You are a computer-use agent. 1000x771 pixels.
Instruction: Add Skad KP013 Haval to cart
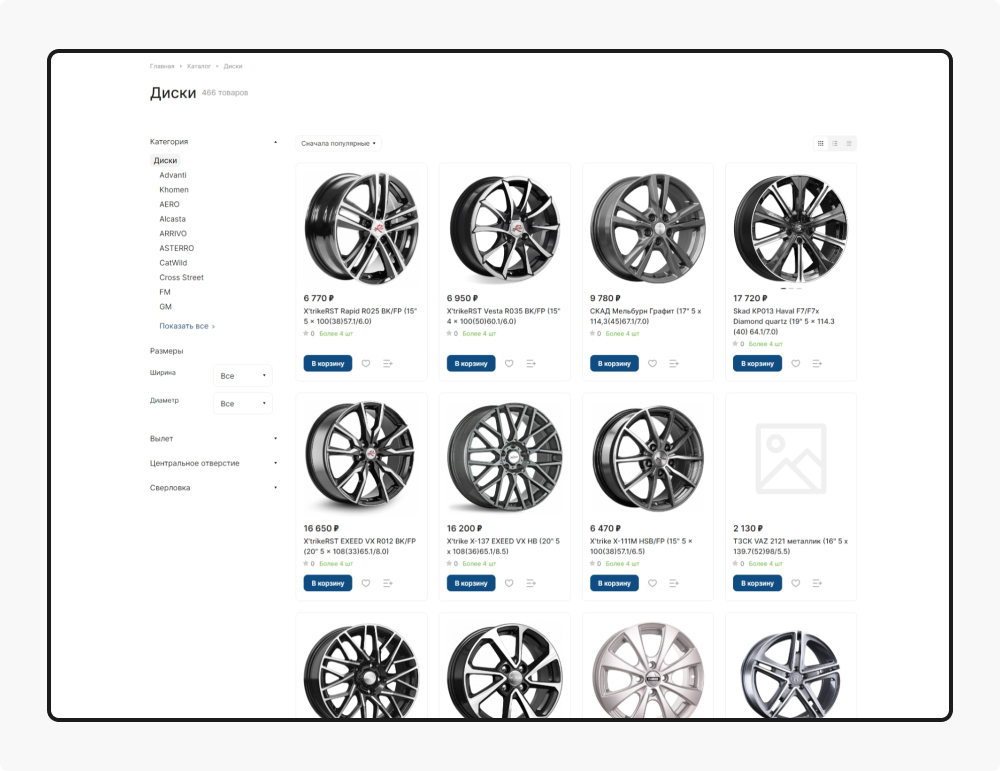pyautogui.click(x=757, y=363)
